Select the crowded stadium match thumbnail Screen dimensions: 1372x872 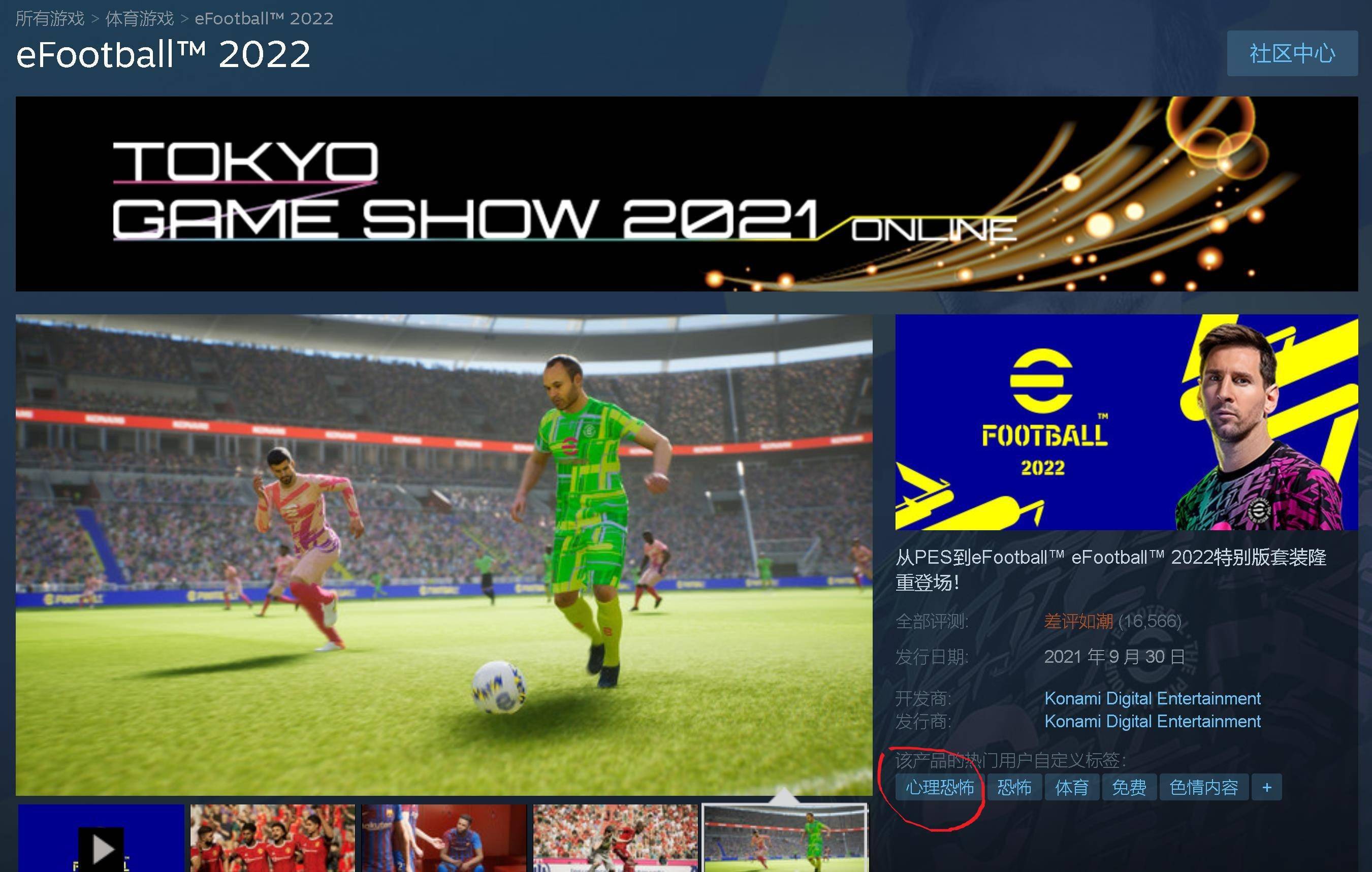click(615, 838)
